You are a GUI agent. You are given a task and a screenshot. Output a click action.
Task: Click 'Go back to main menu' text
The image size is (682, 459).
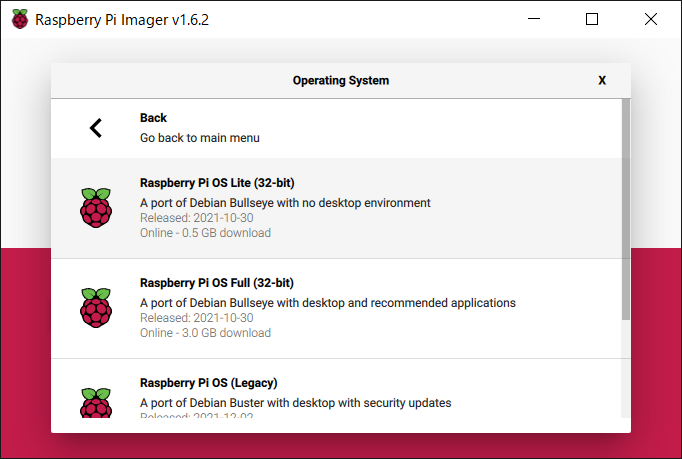pyautogui.click(x=200, y=138)
